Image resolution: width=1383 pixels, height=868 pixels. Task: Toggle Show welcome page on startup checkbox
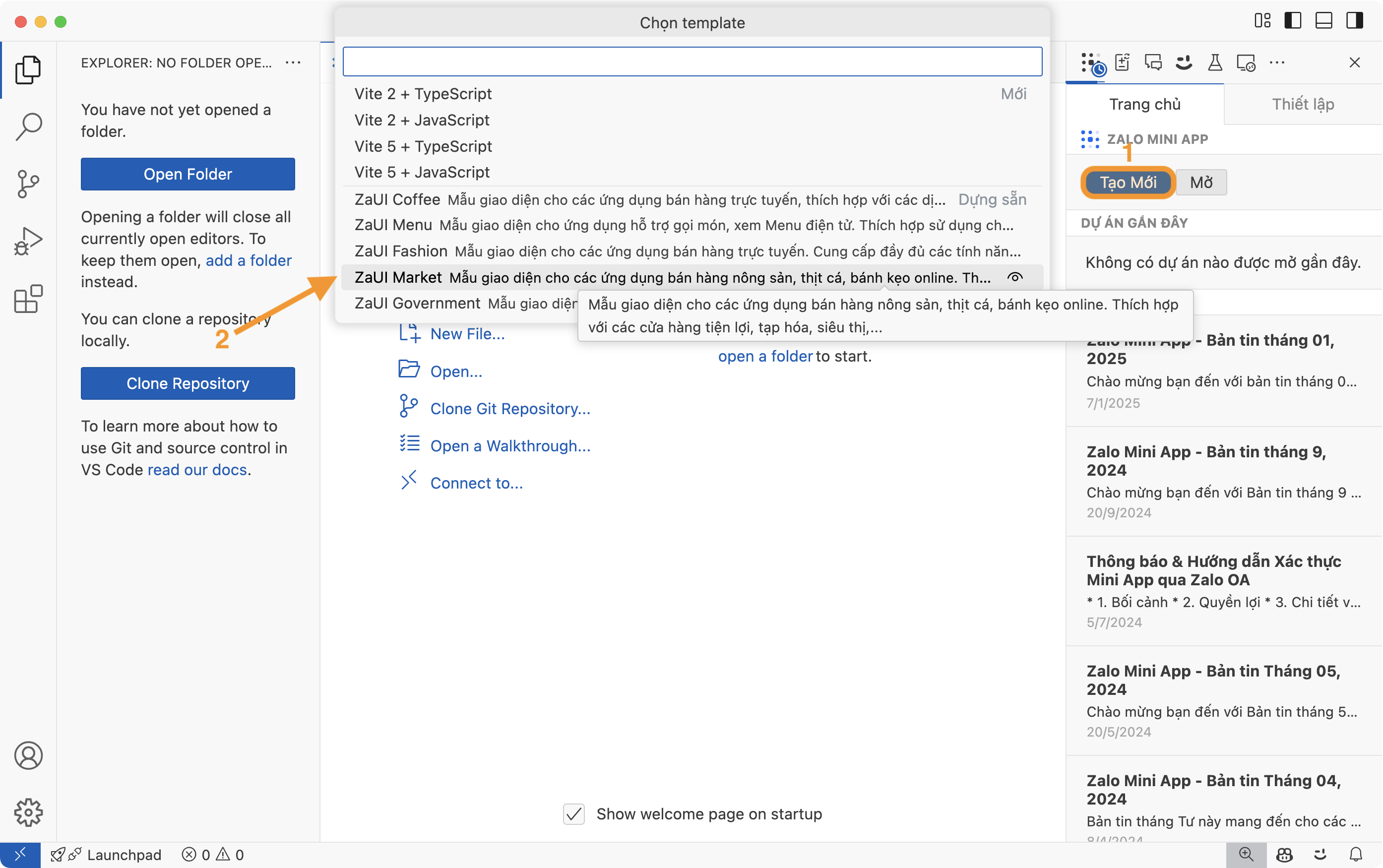coord(574,814)
